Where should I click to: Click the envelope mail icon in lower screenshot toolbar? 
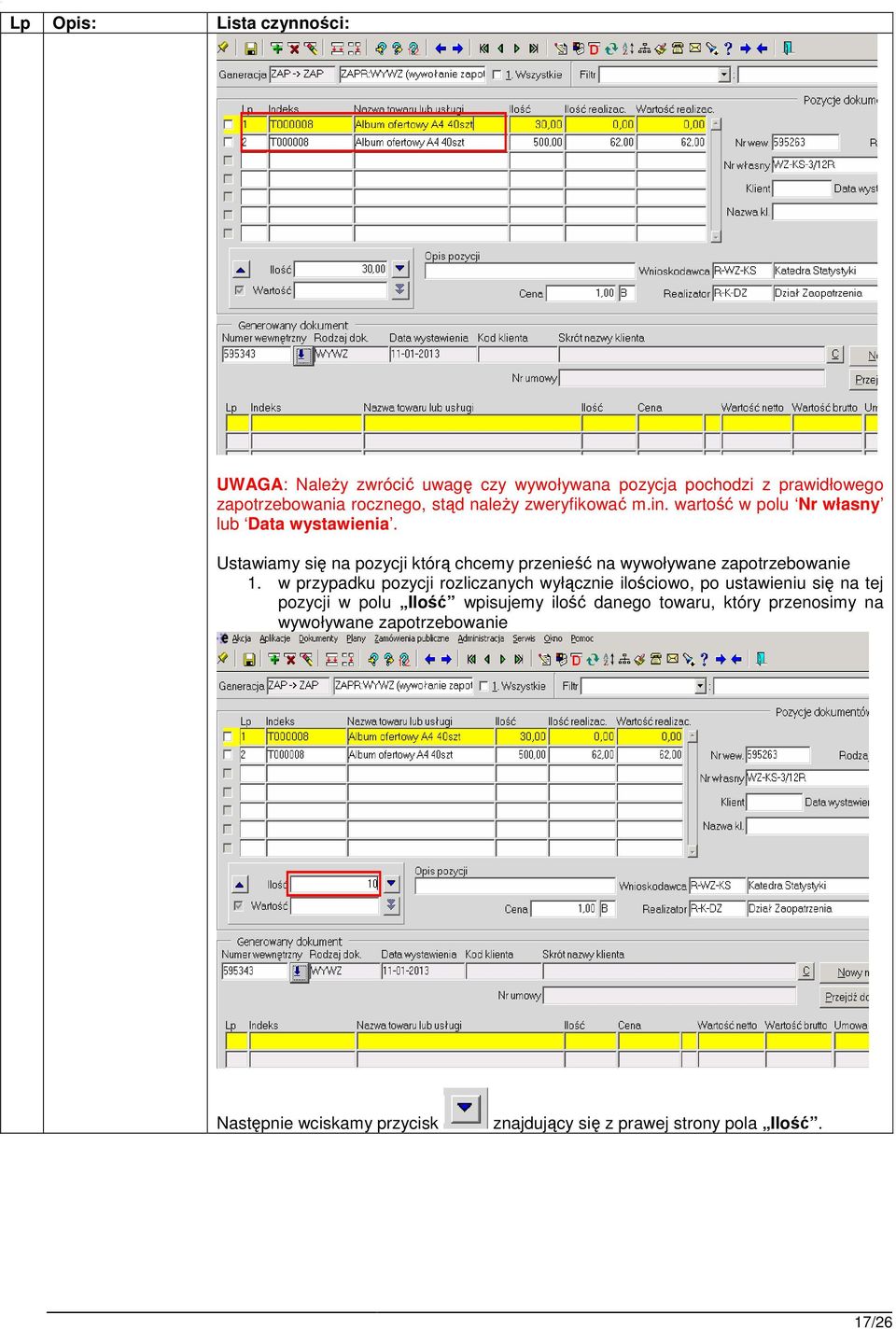671,659
